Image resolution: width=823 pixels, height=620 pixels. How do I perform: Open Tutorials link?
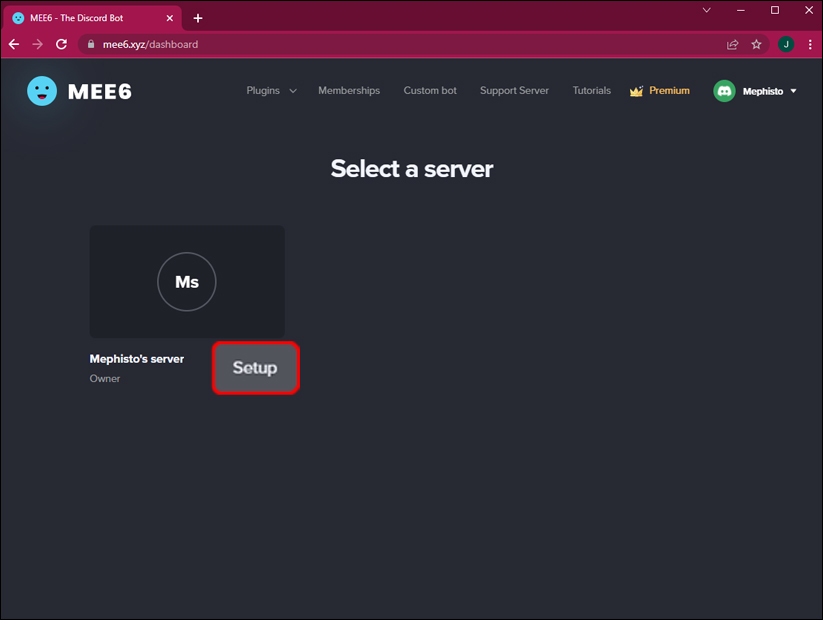592,90
